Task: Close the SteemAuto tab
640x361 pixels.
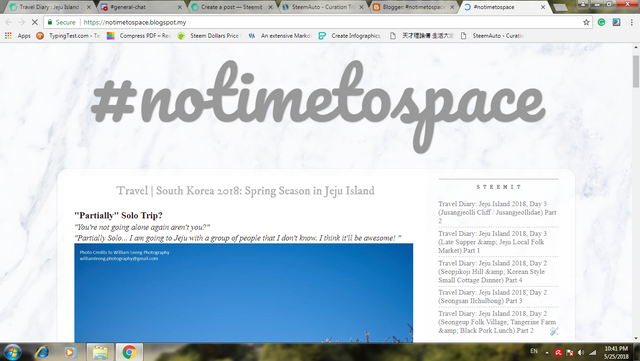Action: pos(361,7)
